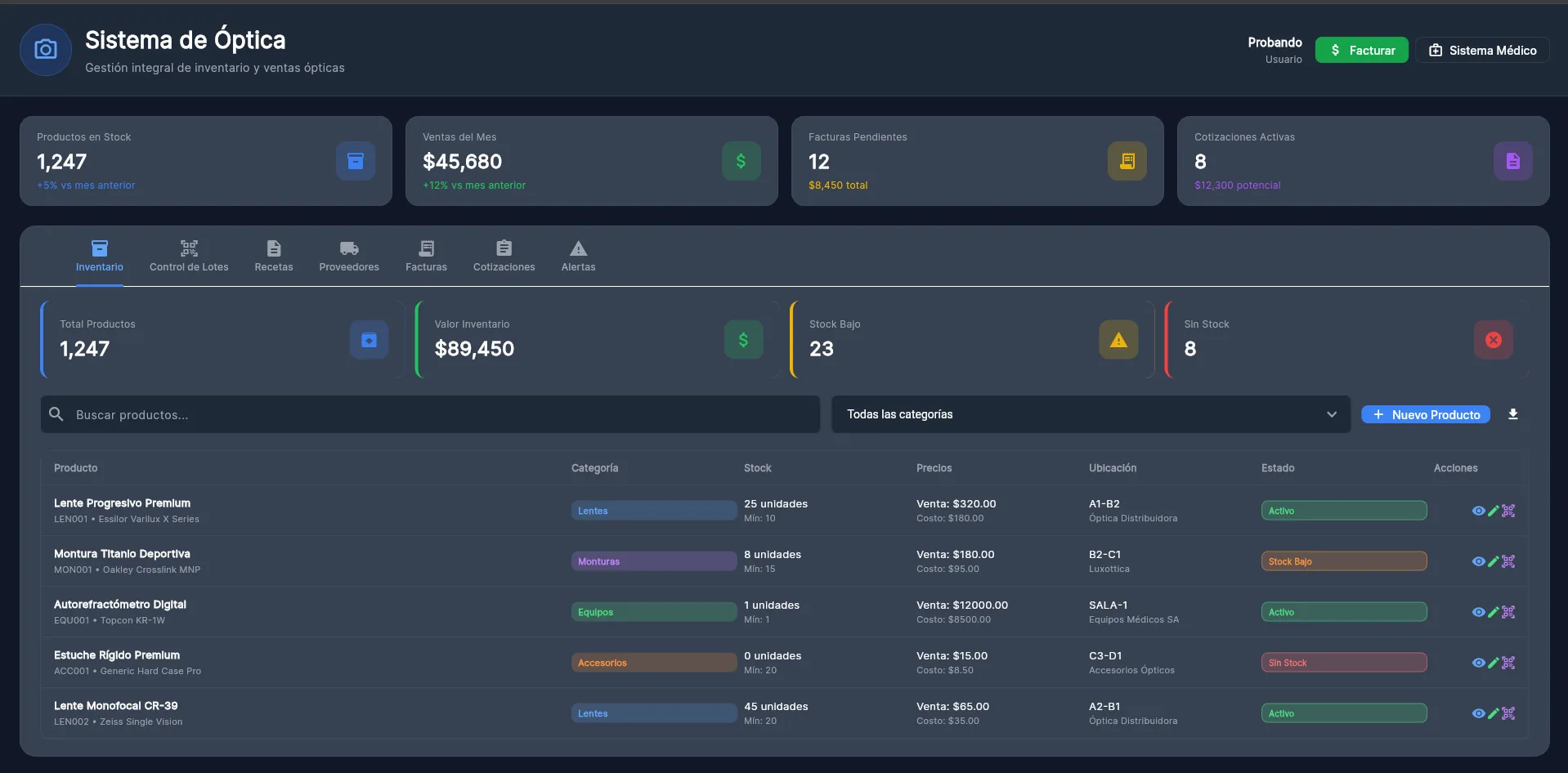Go to the Proveedores tab
This screenshot has width=1568, height=773.
pos(349,257)
